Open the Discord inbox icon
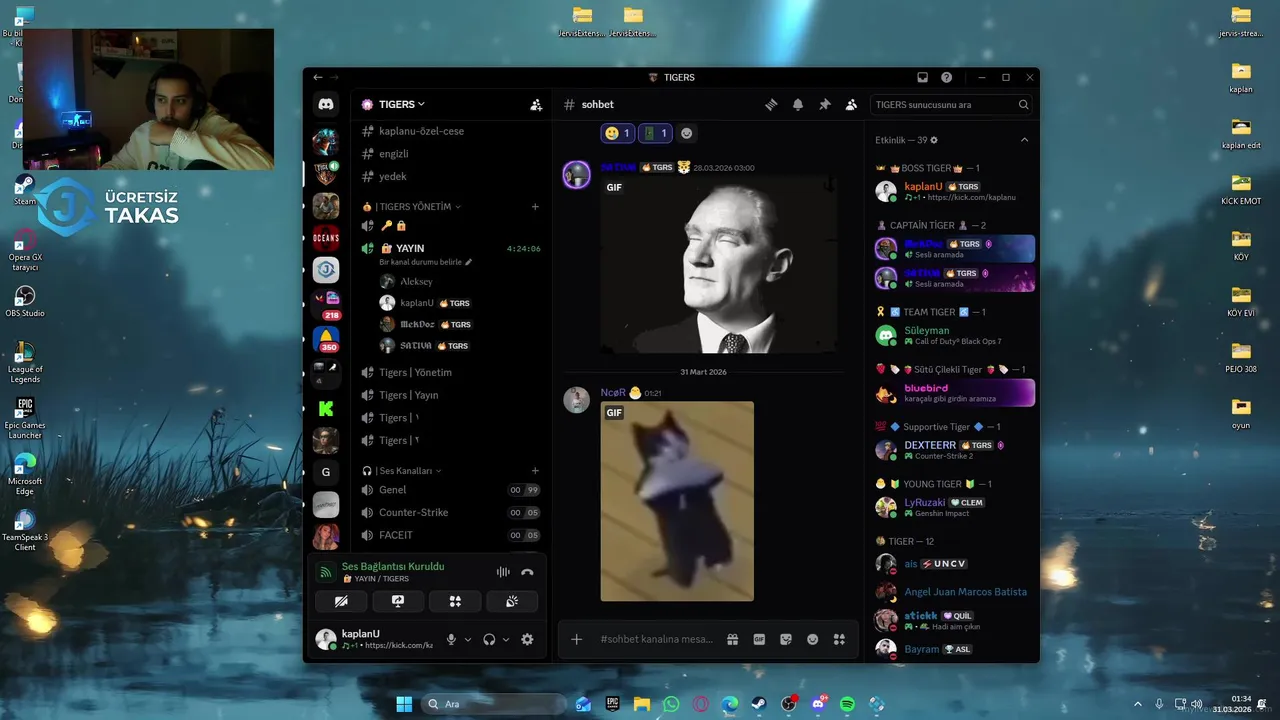The height and width of the screenshot is (720, 1280). tap(922, 77)
